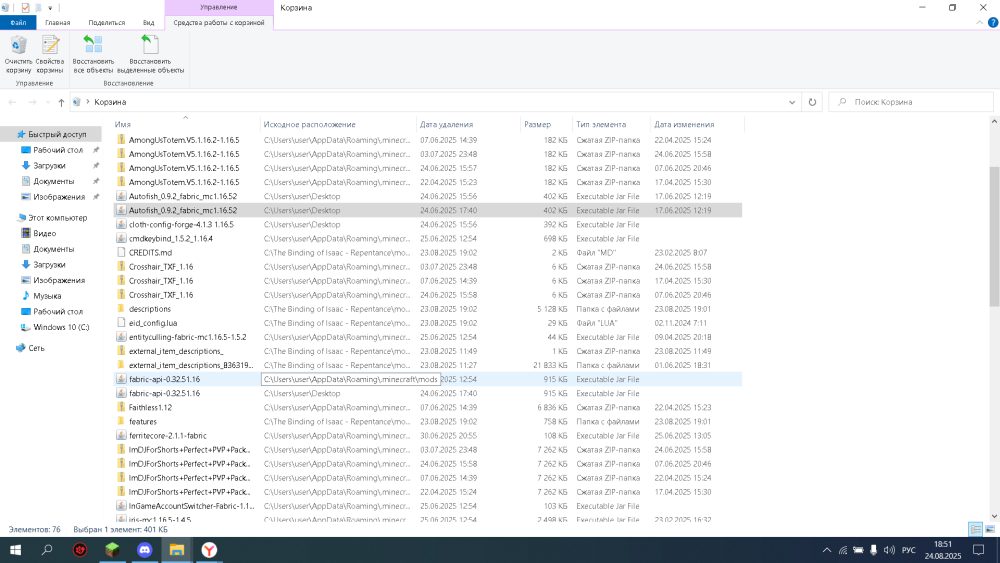Select the descriptions folder row

coord(427,309)
